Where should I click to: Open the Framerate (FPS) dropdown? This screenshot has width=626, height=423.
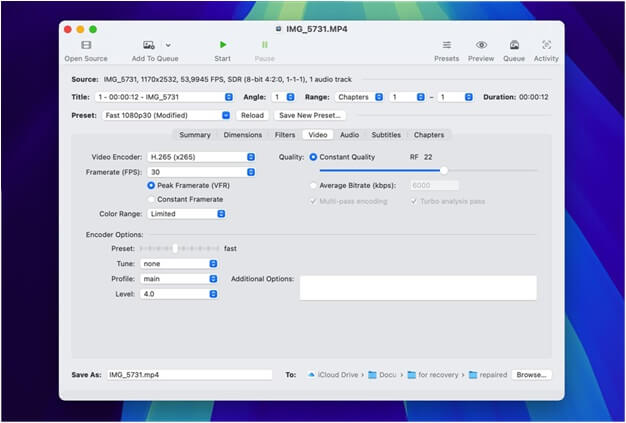coord(201,172)
